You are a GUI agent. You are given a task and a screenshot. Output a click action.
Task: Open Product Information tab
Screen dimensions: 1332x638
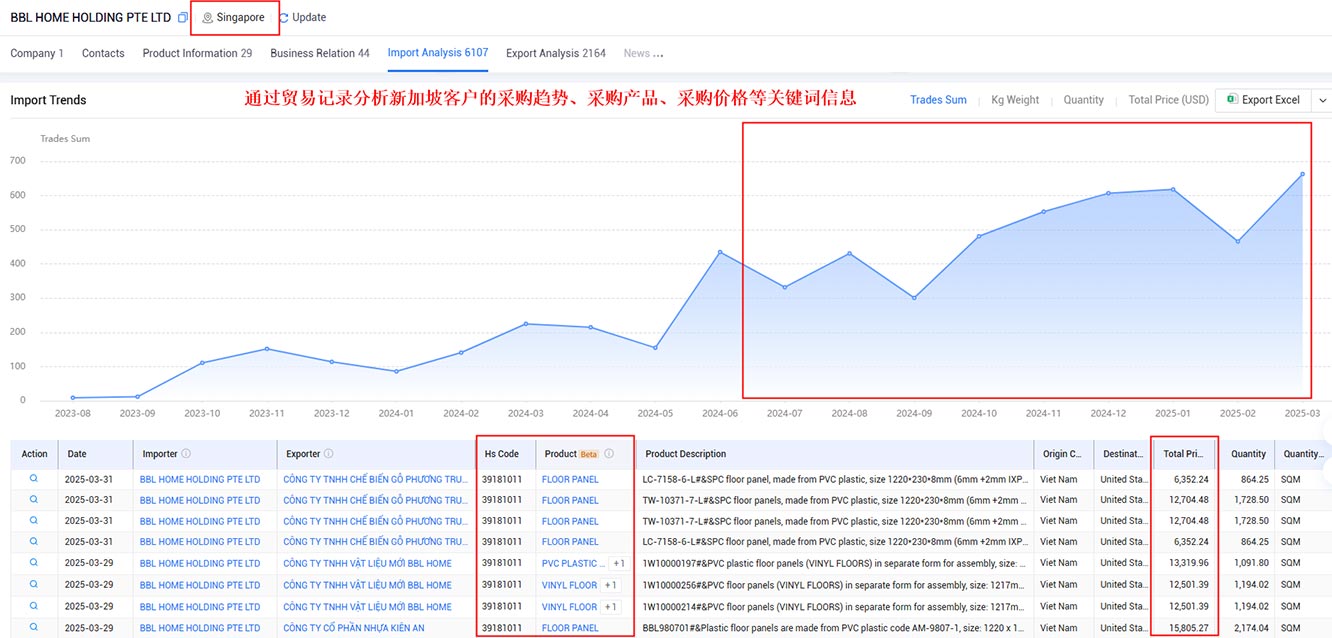(197, 53)
